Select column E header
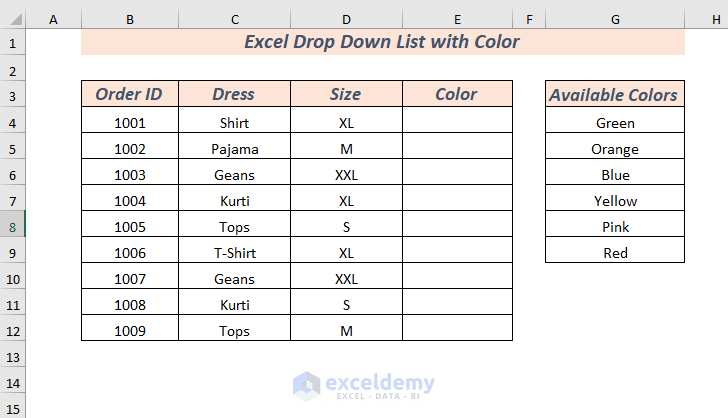 coord(457,19)
